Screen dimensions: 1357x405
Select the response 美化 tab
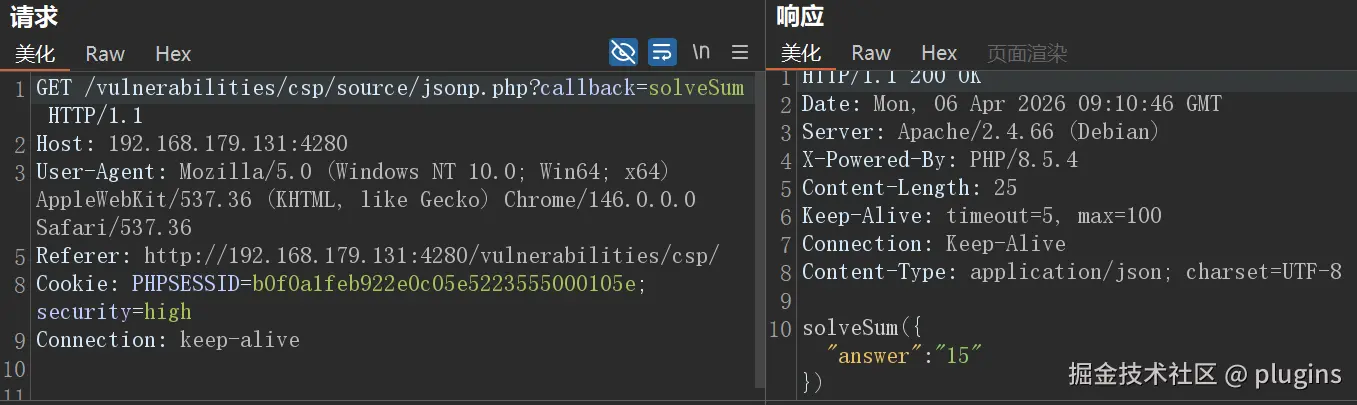click(801, 54)
